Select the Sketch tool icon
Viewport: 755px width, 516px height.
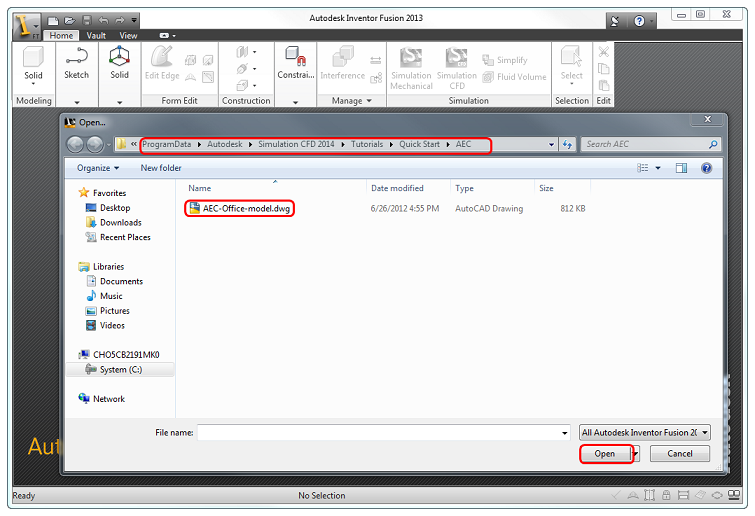(x=77, y=57)
